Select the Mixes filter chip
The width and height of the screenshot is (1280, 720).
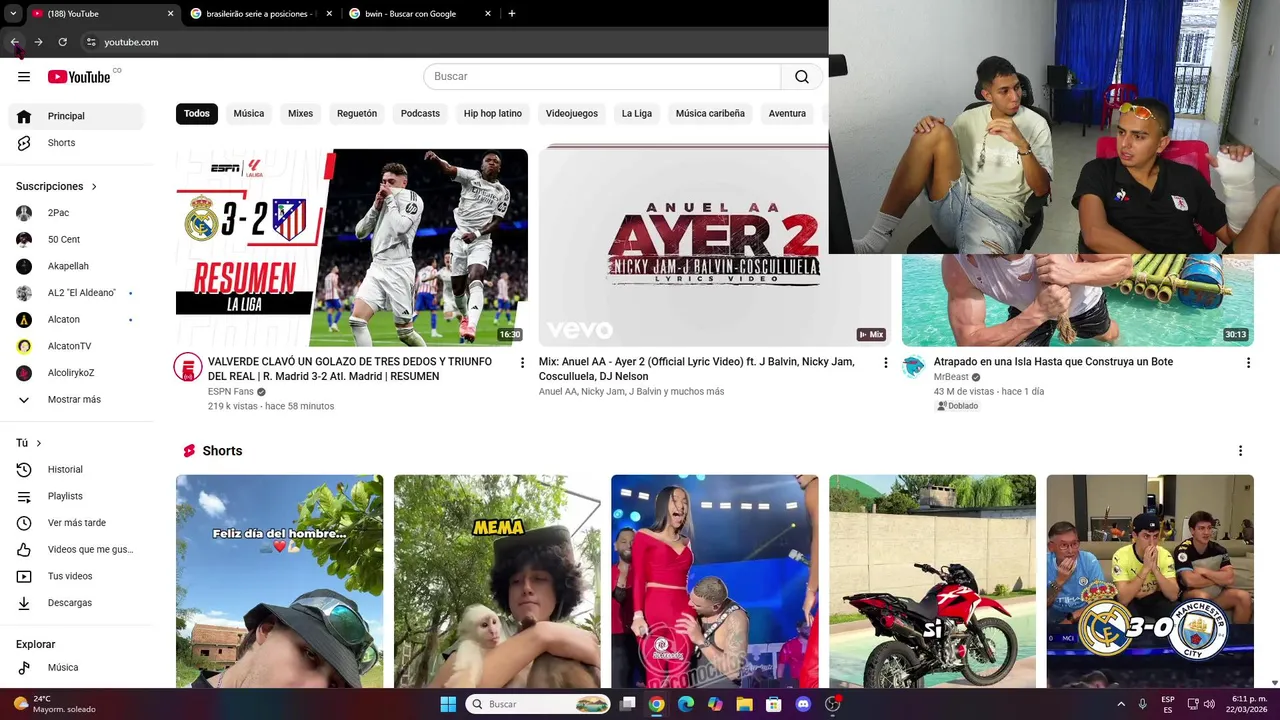(x=301, y=114)
